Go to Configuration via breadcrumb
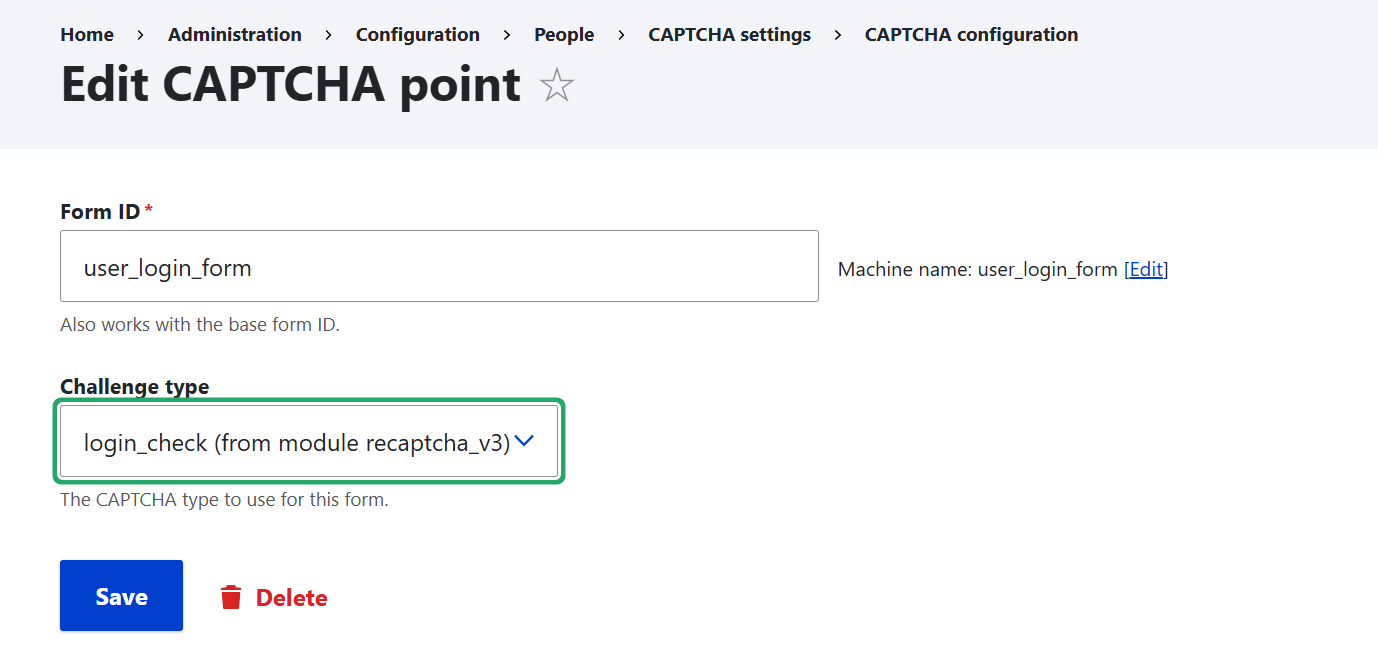Image resolution: width=1378 pixels, height=659 pixels. point(417,33)
